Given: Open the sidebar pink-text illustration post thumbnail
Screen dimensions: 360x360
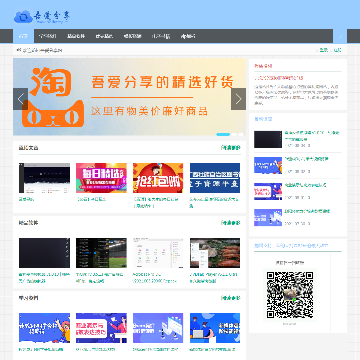Looking at the screenshot, I should tap(268, 191).
